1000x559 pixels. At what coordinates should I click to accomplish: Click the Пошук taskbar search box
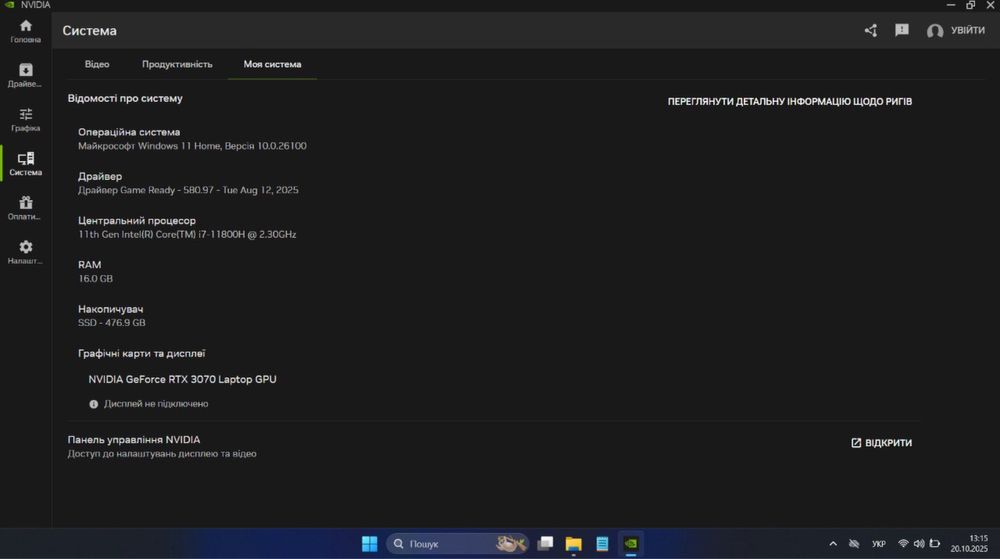coord(457,544)
